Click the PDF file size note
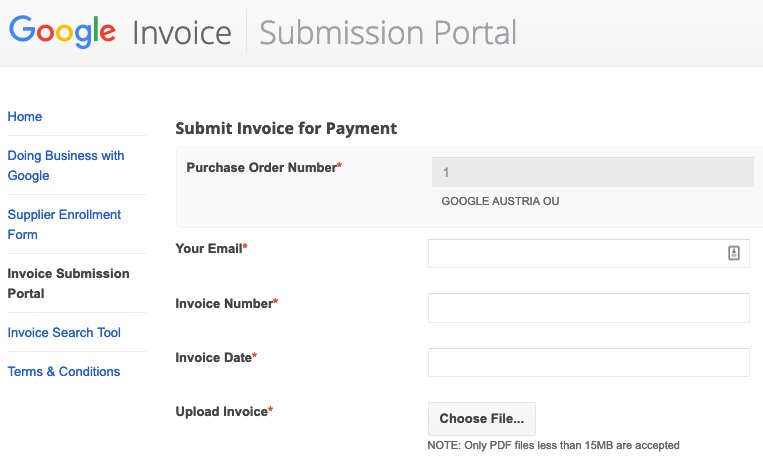 [553, 445]
